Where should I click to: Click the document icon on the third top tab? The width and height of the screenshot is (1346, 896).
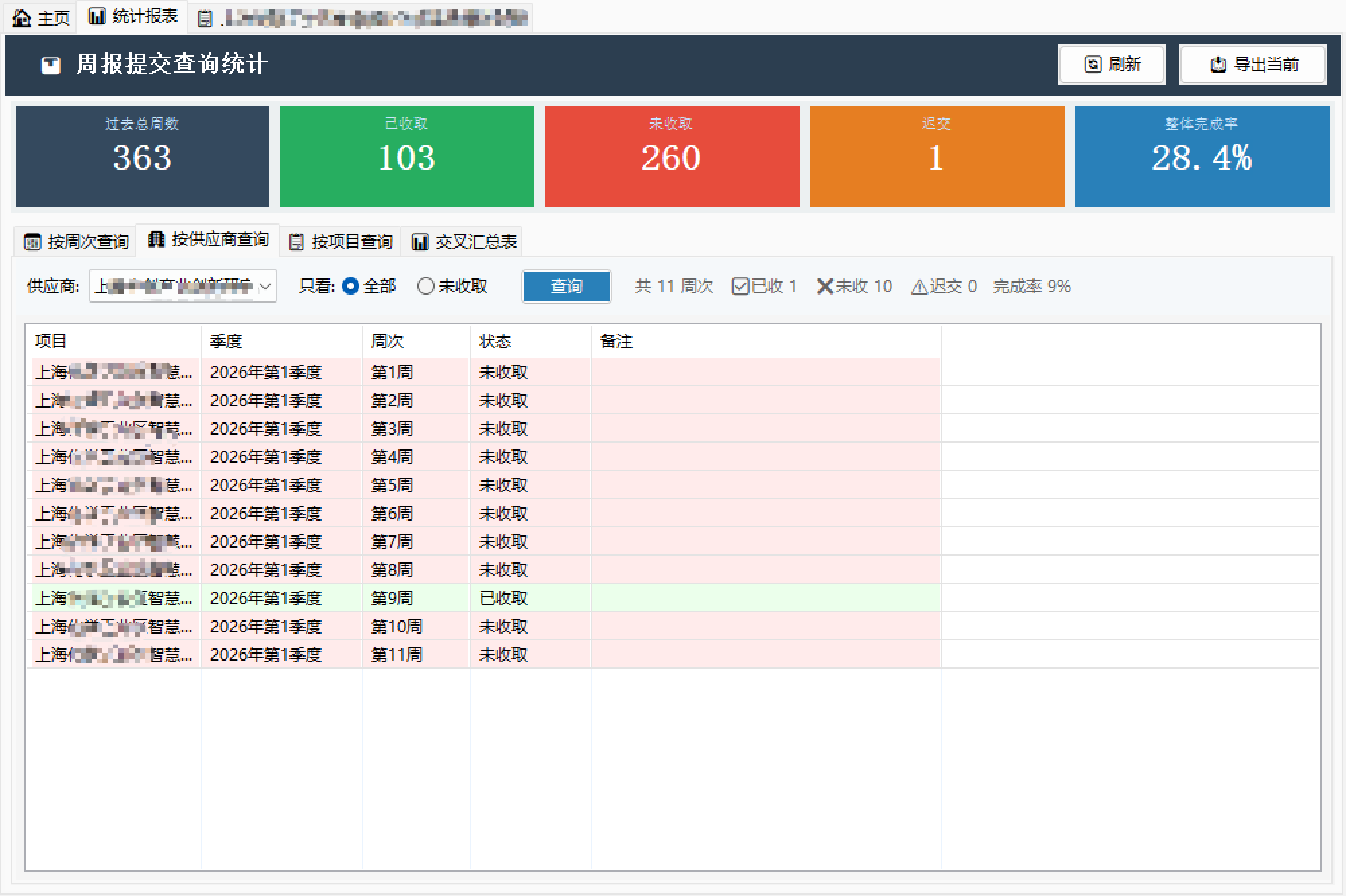205,19
